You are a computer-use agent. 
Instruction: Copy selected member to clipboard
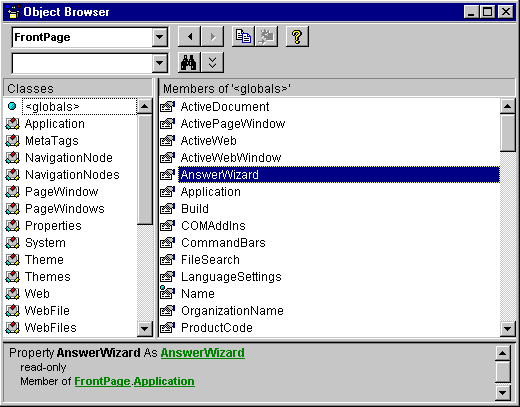pos(243,36)
